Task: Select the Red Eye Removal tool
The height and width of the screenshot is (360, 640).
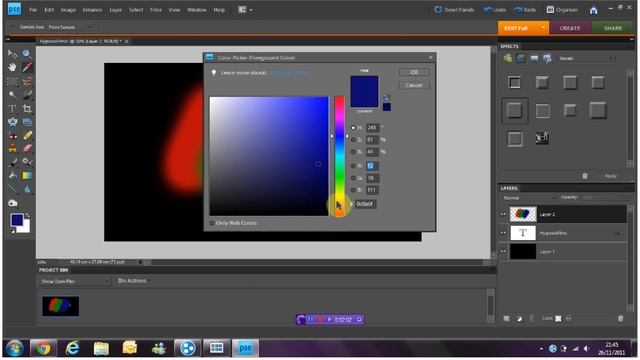Action: click(x=12, y=136)
